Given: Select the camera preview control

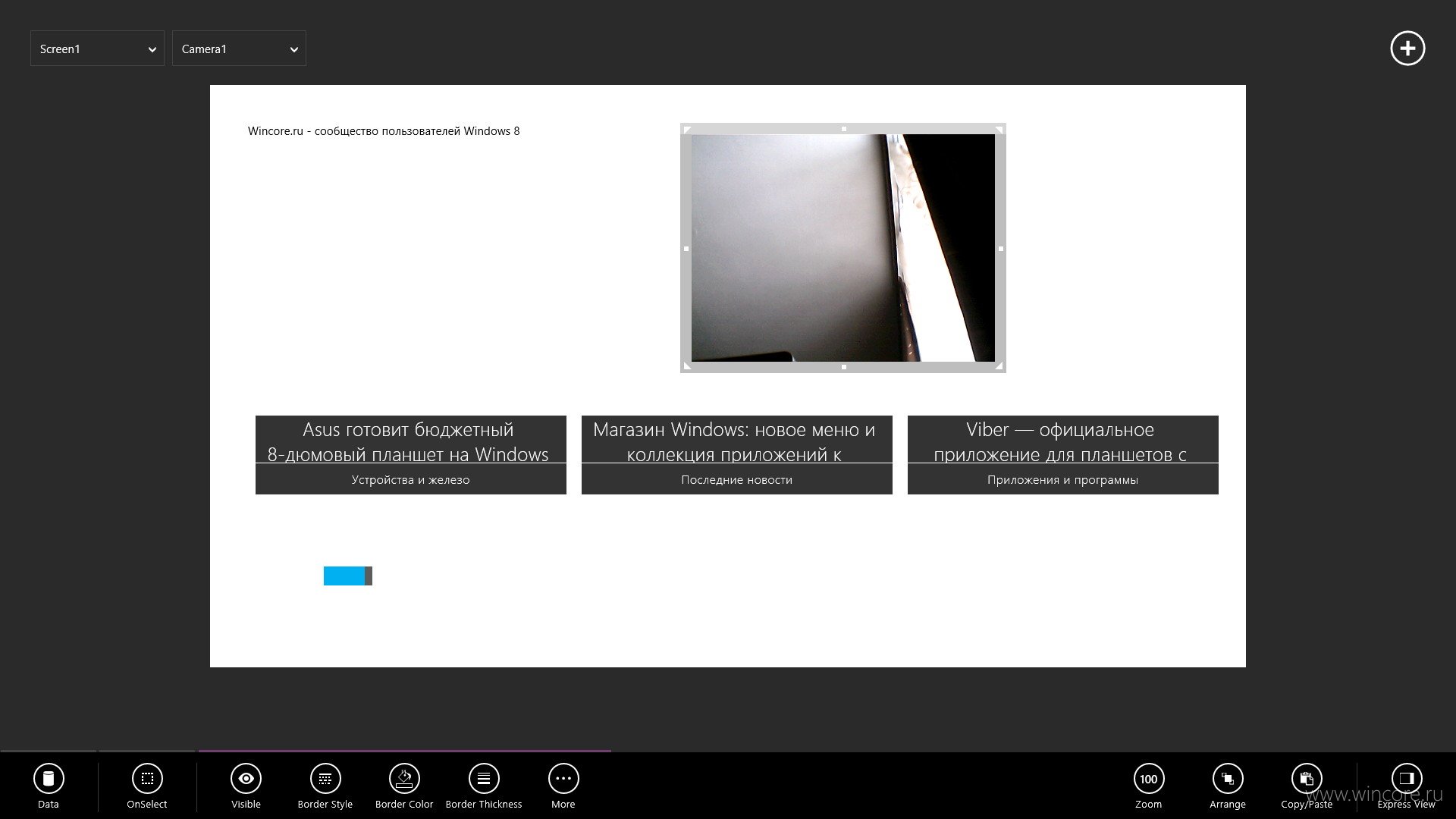Looking at the screenshot, I should pyautogui.click(x=843, y=248).
